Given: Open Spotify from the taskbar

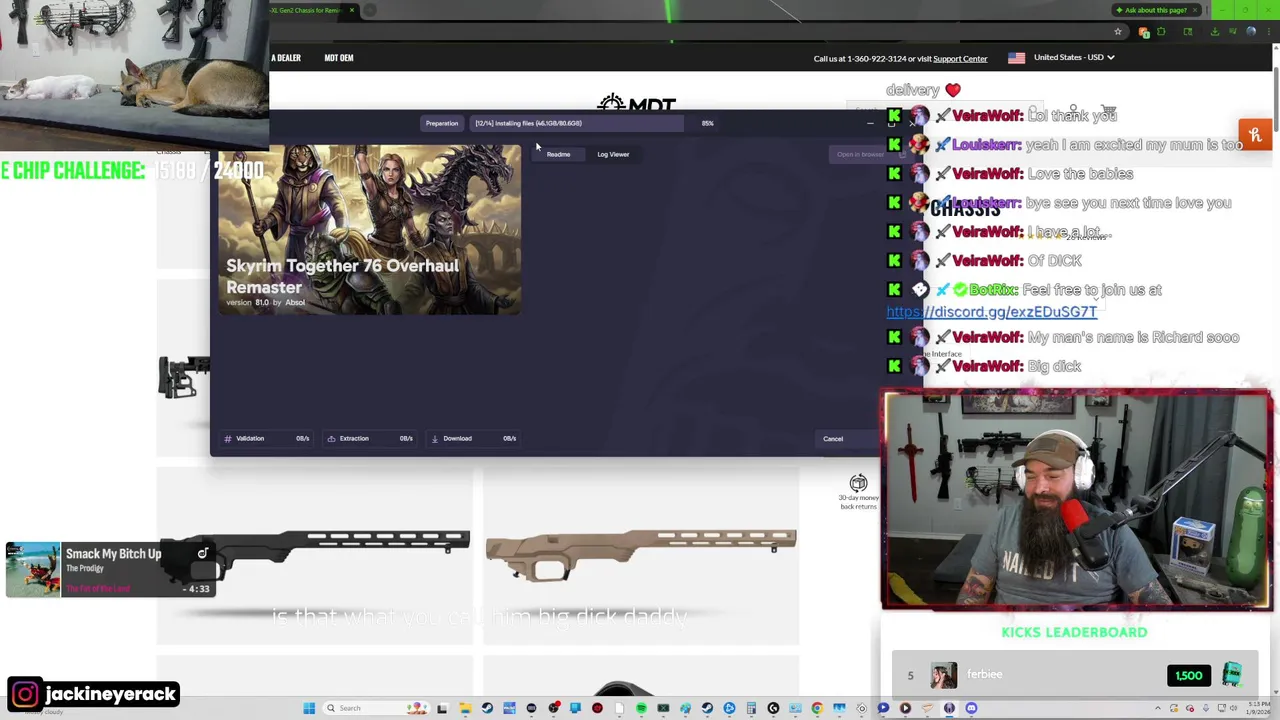Looking at the screenshot, I should pos(641,708).
